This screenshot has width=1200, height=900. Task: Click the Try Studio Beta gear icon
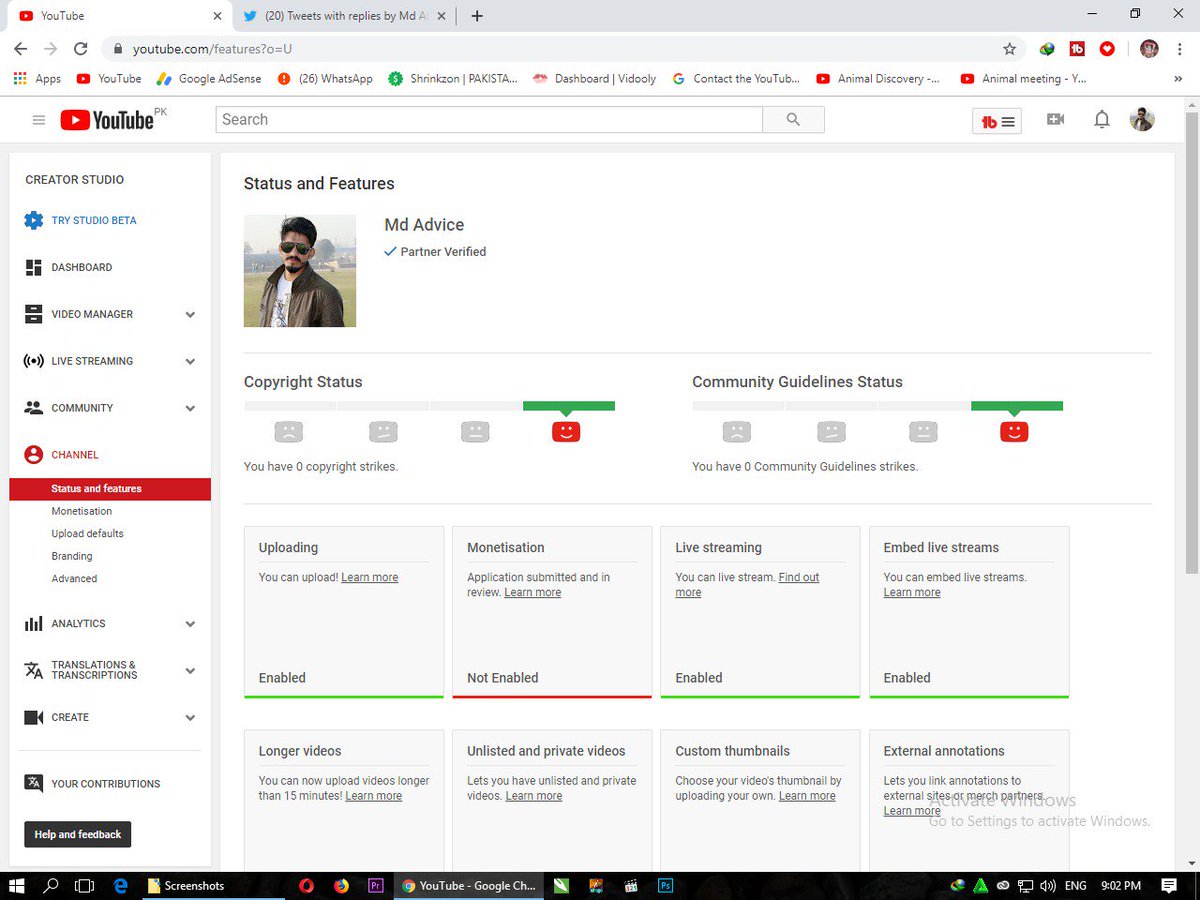33,220
